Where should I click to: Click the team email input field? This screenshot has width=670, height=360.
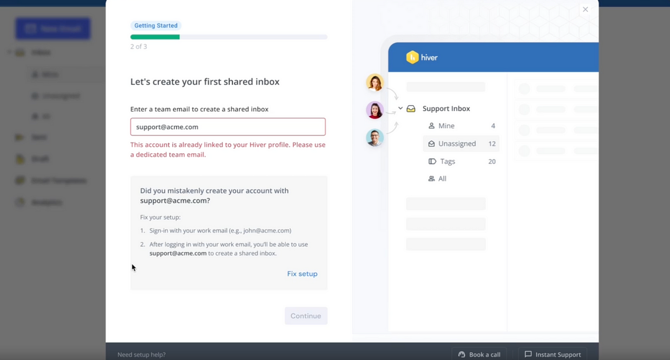(x=228, y=127)
